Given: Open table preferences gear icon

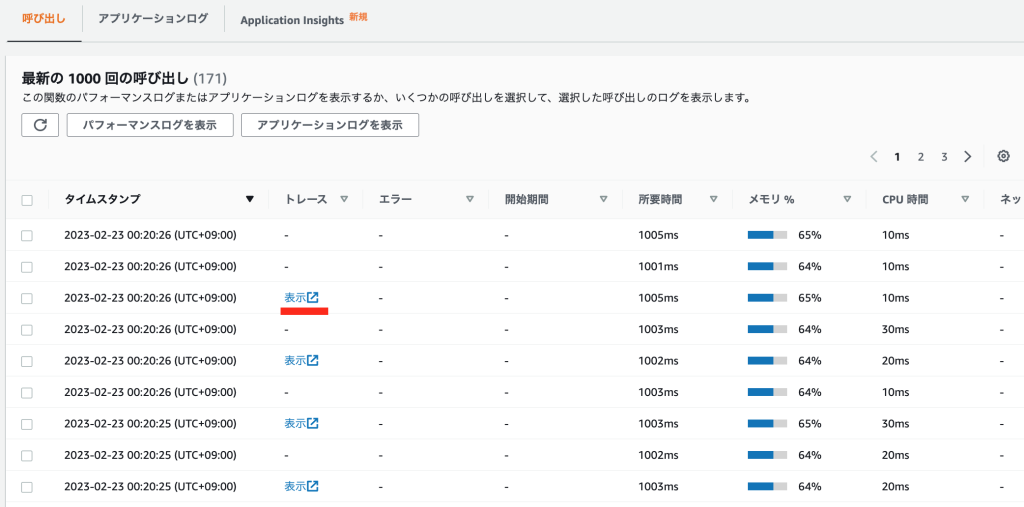Looking at the screenshot, I should (1004, 156).
